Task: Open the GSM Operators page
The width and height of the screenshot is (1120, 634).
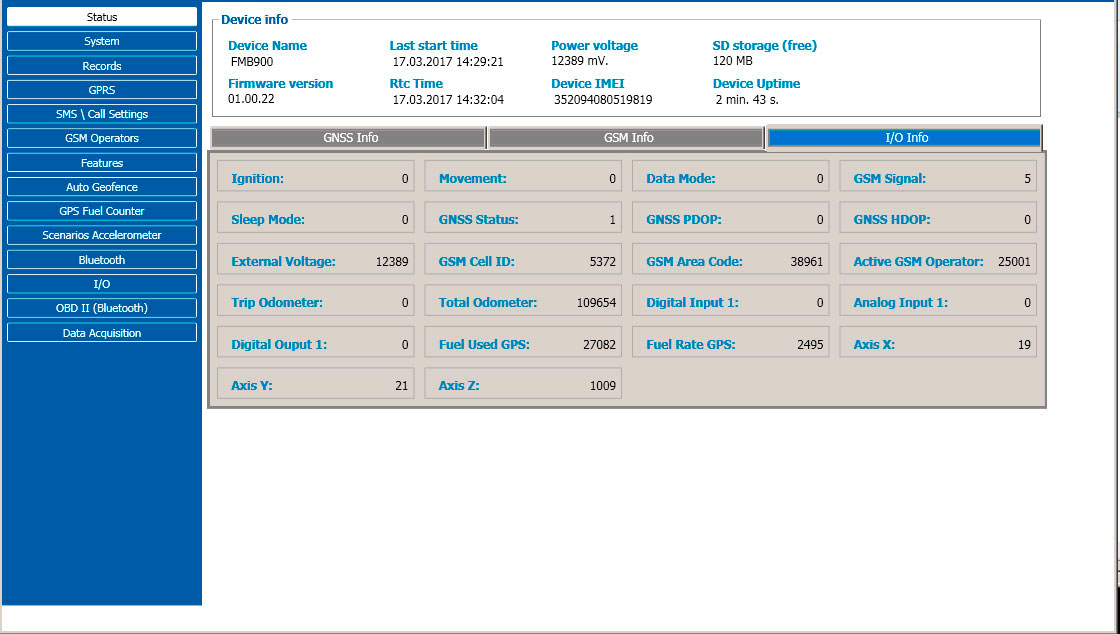Action: click(101, 138)
